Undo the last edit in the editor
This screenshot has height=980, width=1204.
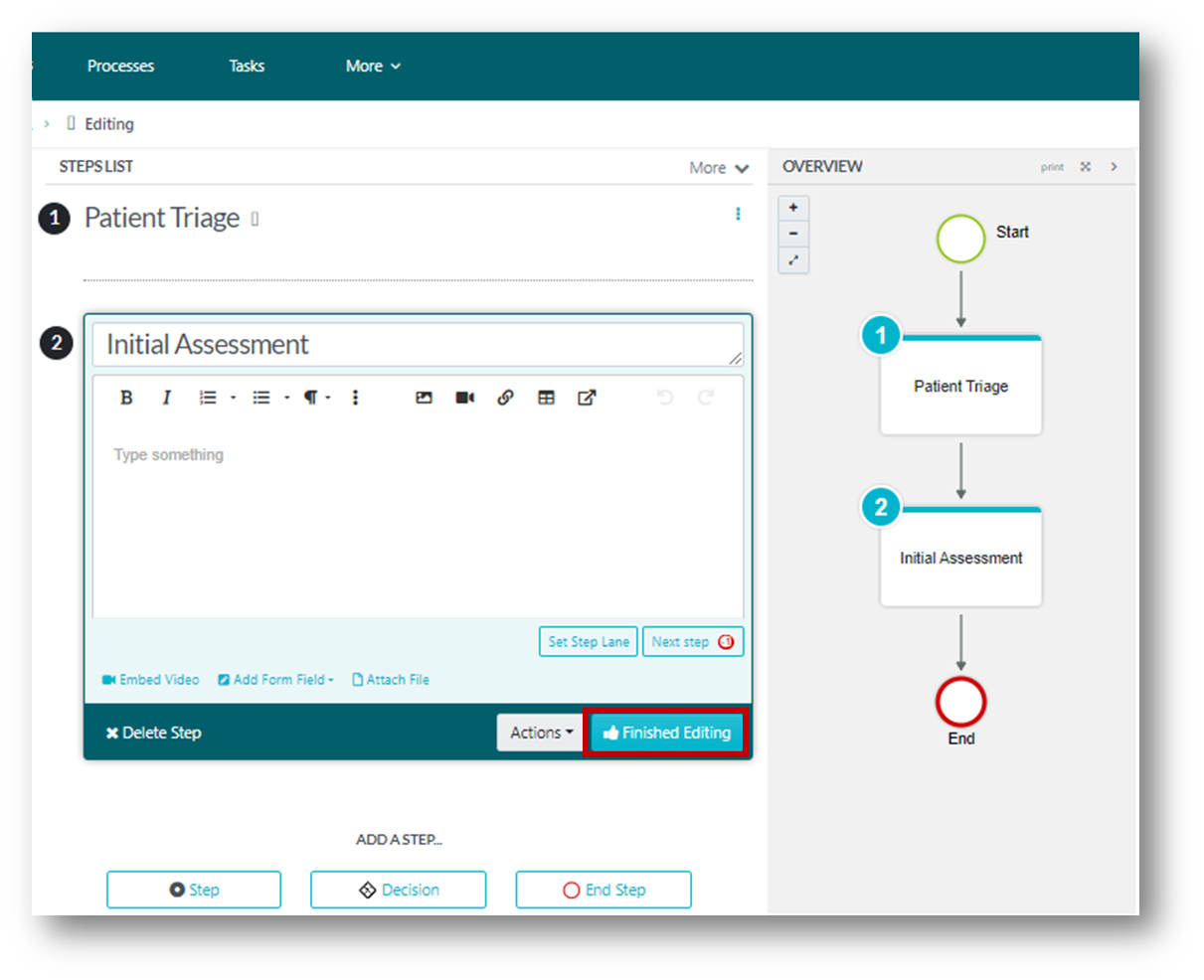665,397
